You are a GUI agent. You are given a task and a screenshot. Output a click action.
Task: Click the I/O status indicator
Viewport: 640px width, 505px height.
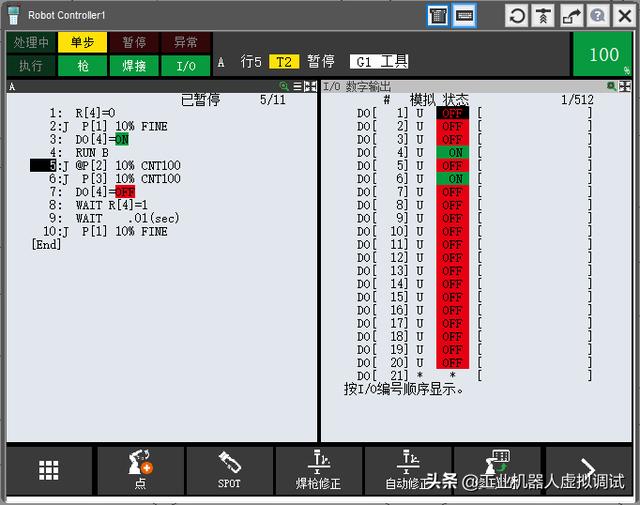tap(186, 65)
